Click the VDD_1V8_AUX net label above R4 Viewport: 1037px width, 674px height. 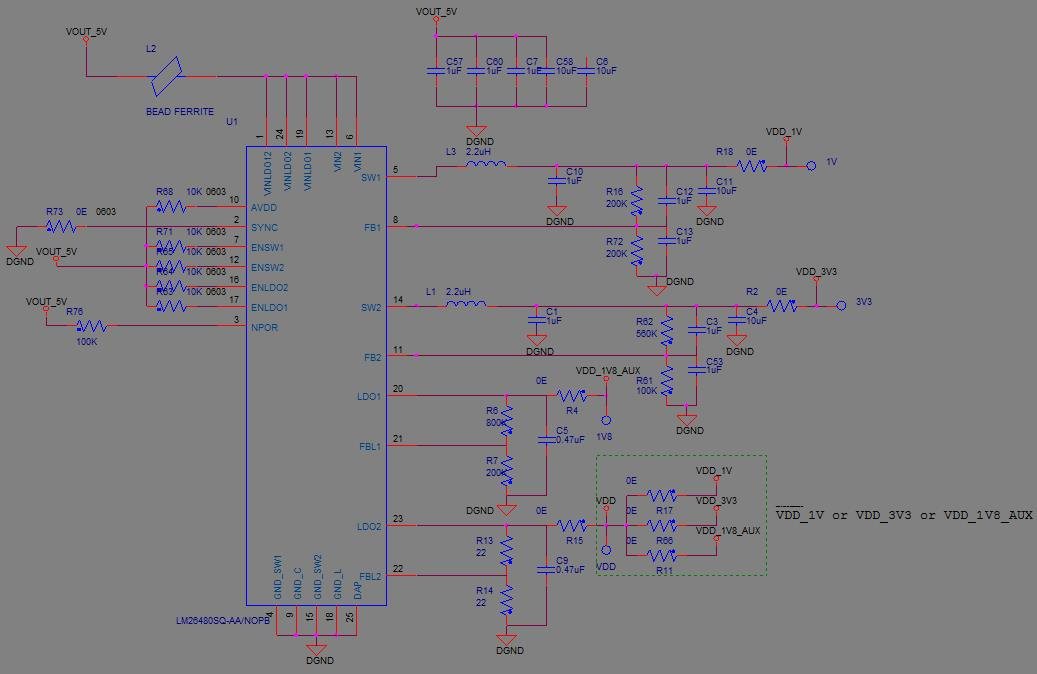coord(608,371)
